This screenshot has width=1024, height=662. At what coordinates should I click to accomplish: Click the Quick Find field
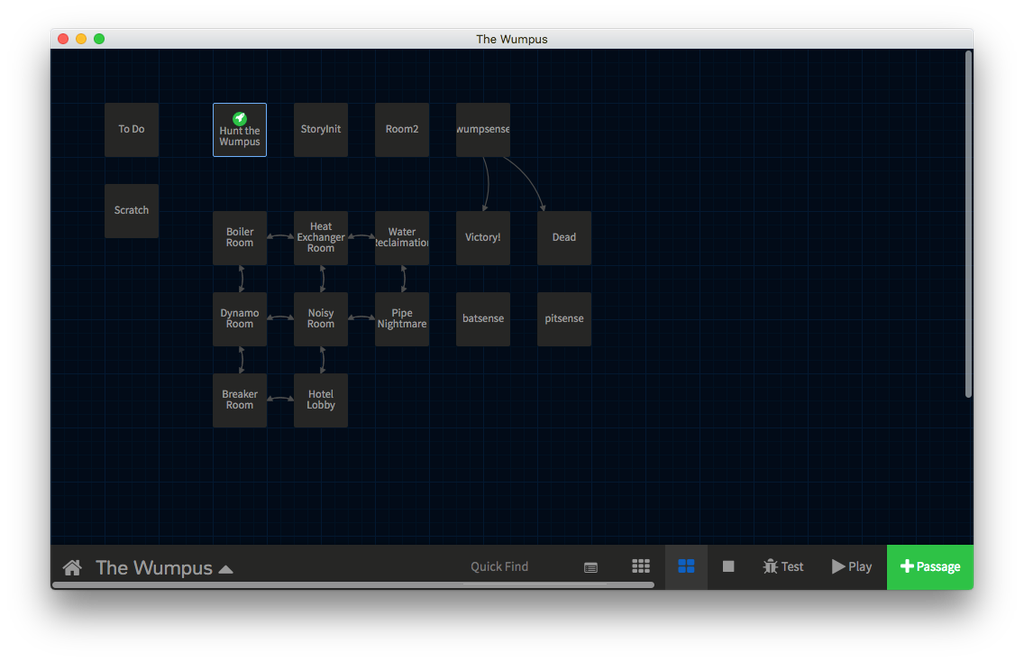[x=500, y=566]
